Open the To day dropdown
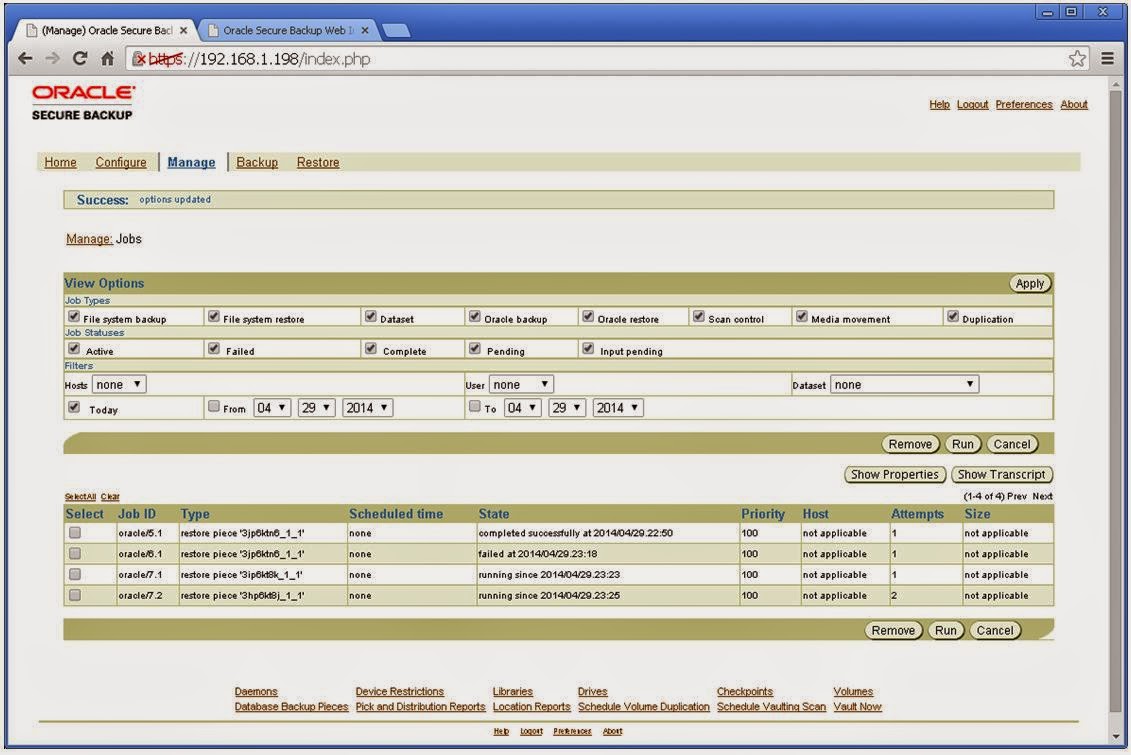This screenshot has width=1131, height=755. point(567,408)
